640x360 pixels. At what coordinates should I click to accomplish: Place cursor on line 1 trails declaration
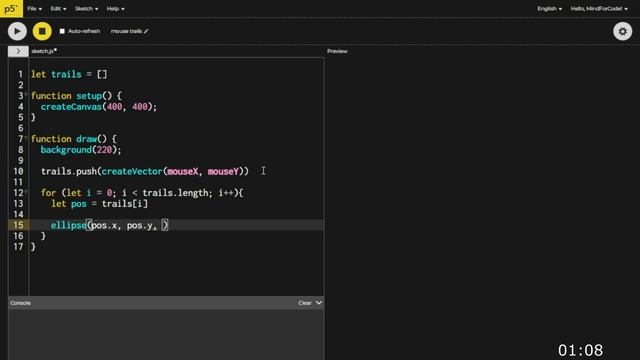pos(69,74)
